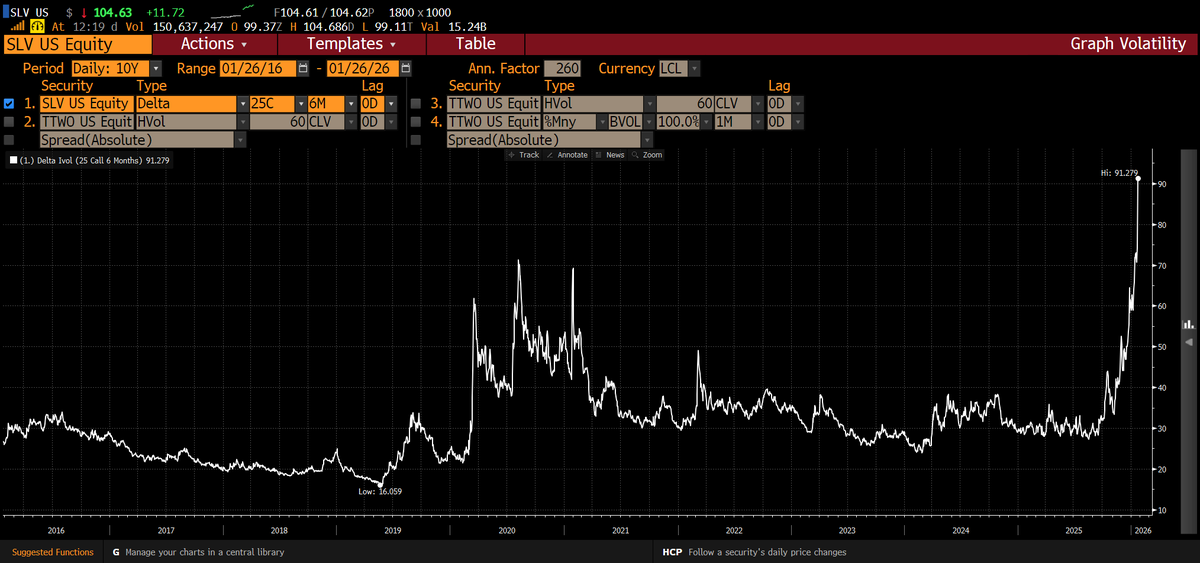Enable series 2 TTWO HVol checkbox
1200x563 pixels.
(9, 121)
